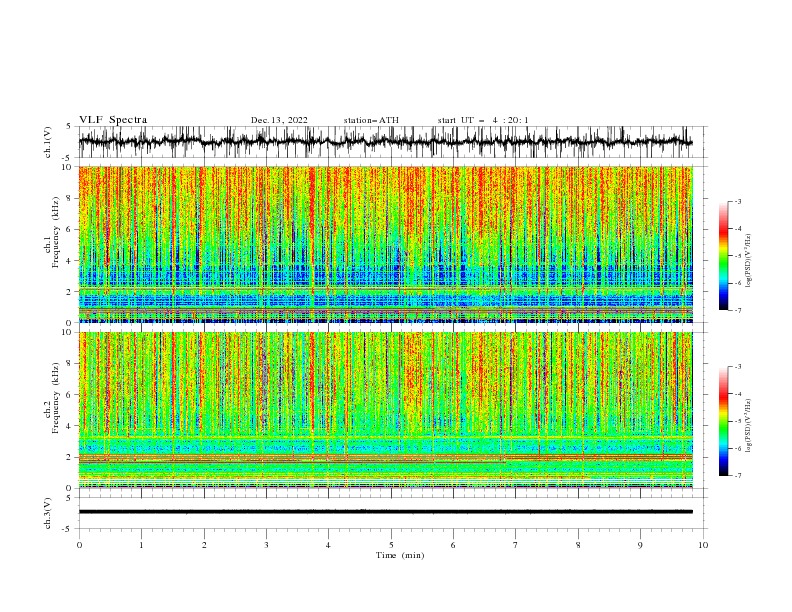Select the date text "Dec. 13, 2022"

click(279, 120)
